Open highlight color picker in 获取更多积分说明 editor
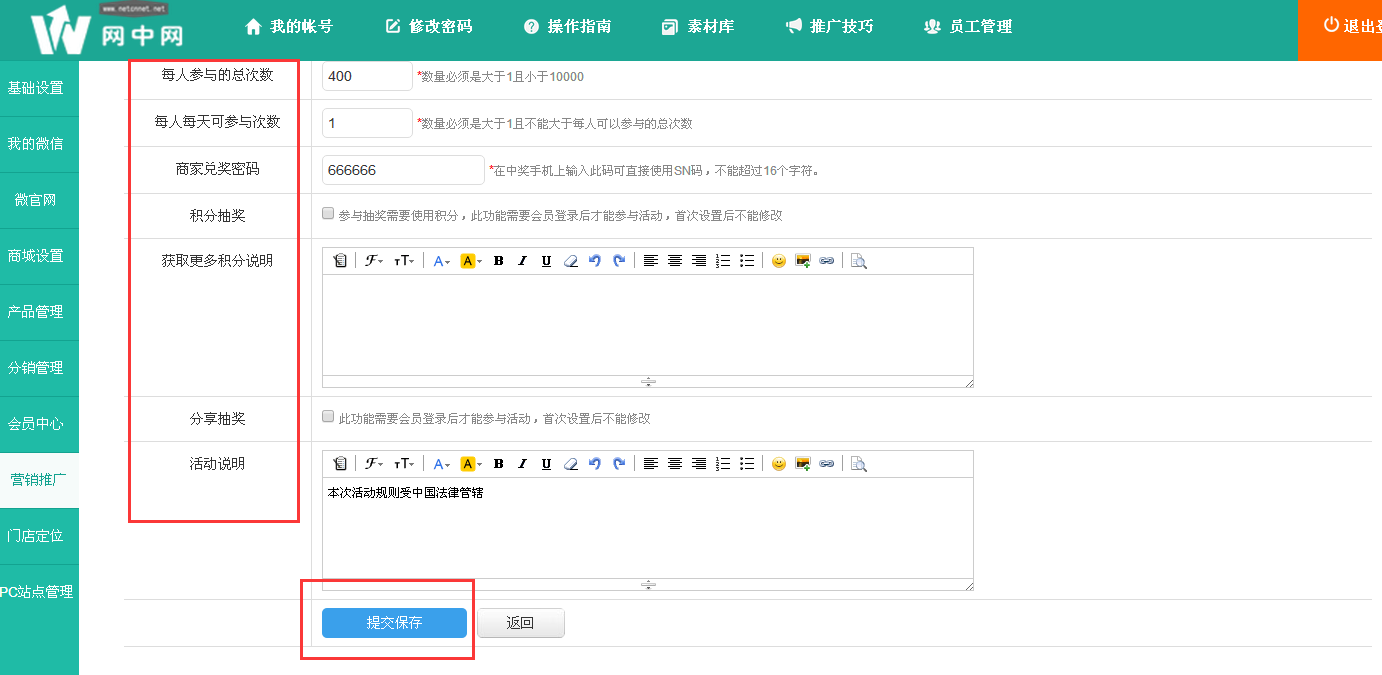This screenshot has width=1382, height=675. tap(471, 261)
